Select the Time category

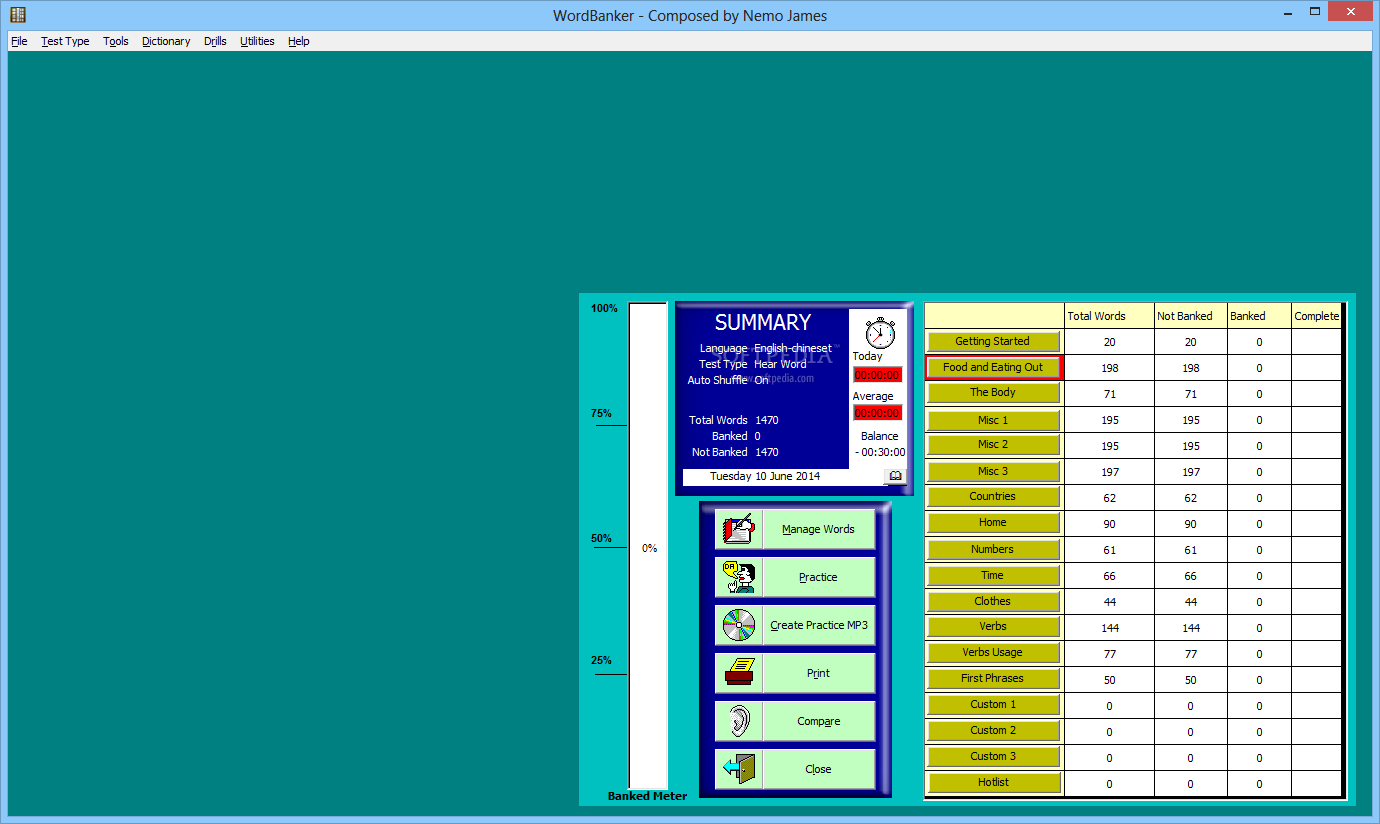(x=993, y=575)
